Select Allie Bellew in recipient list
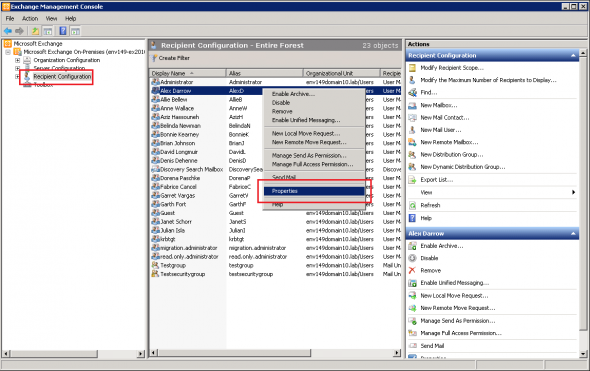 tap(173, 100)
